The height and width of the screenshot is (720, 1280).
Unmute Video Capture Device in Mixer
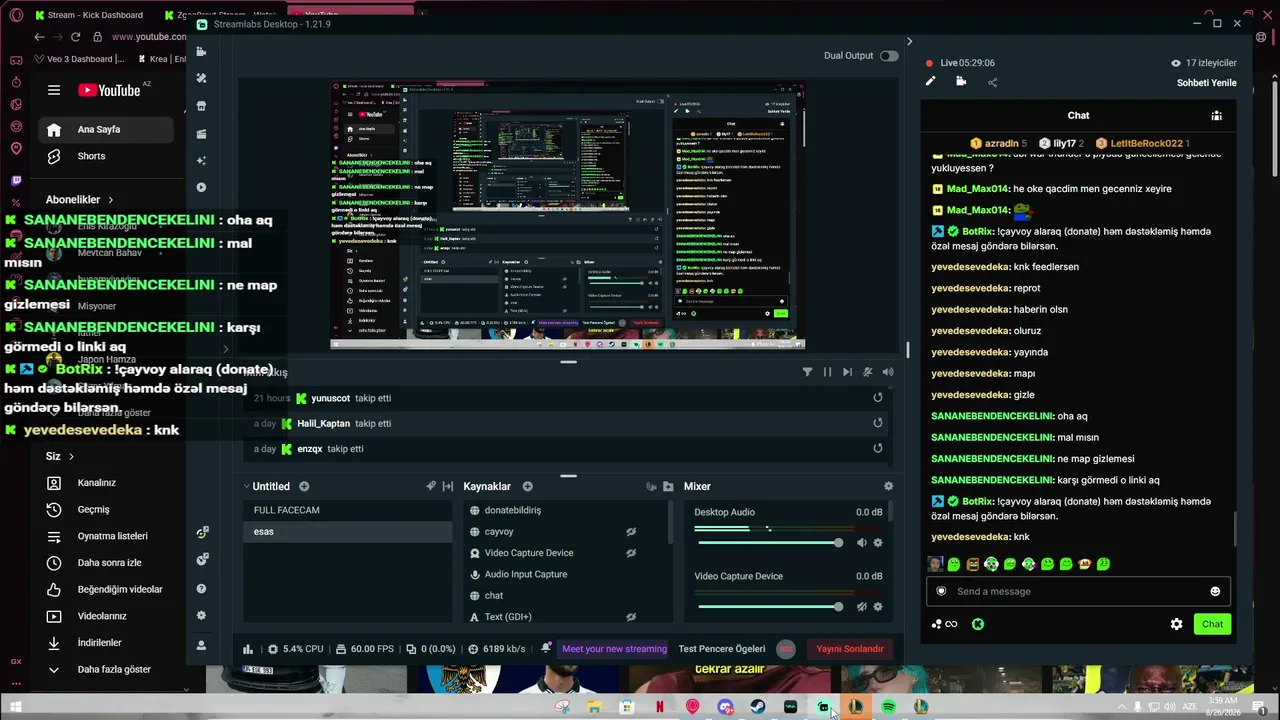(861, 607)
